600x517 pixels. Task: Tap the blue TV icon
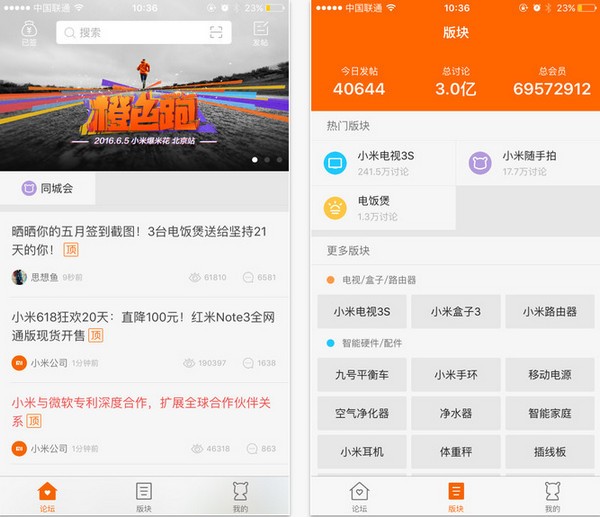335,163
